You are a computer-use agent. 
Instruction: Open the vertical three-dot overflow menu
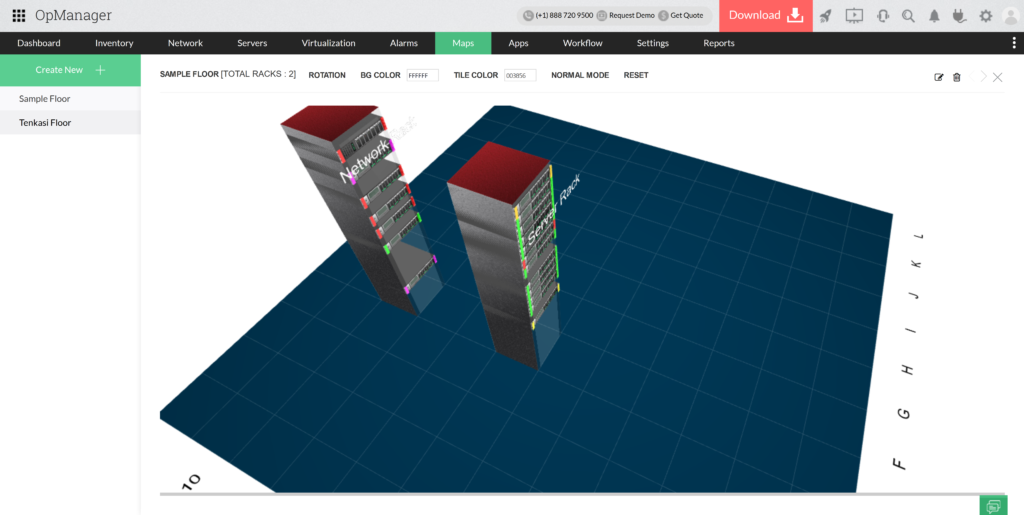point(1014,43)
